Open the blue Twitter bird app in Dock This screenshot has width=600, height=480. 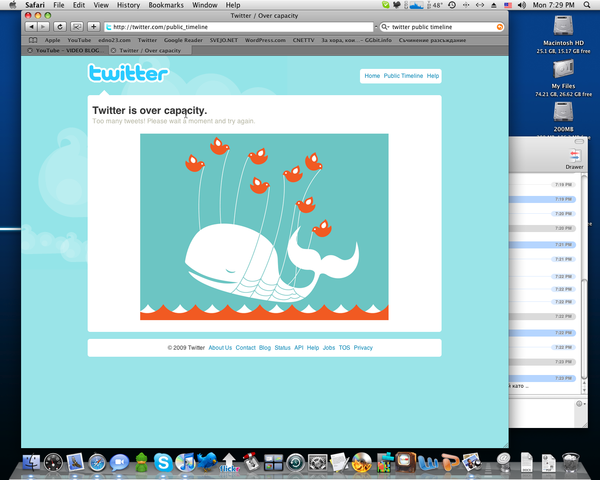click(207, 462)
